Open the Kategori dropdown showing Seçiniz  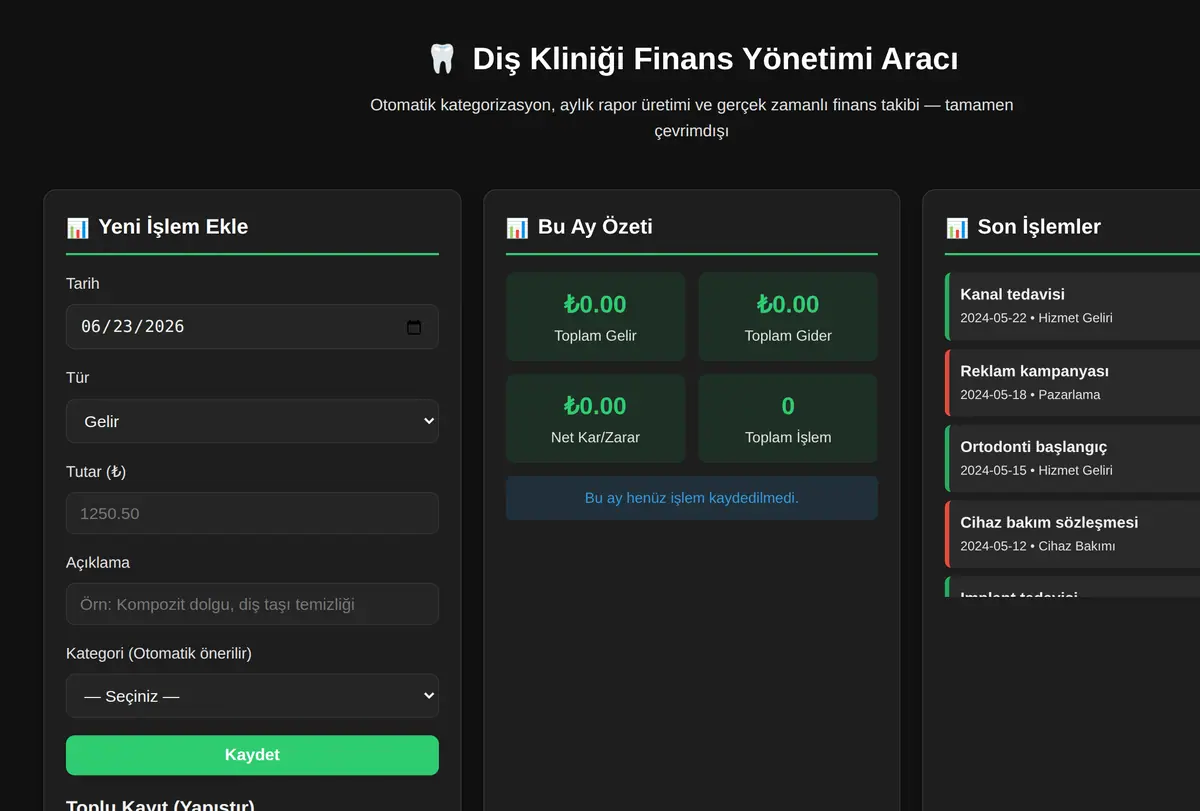(x=252, y=696)
